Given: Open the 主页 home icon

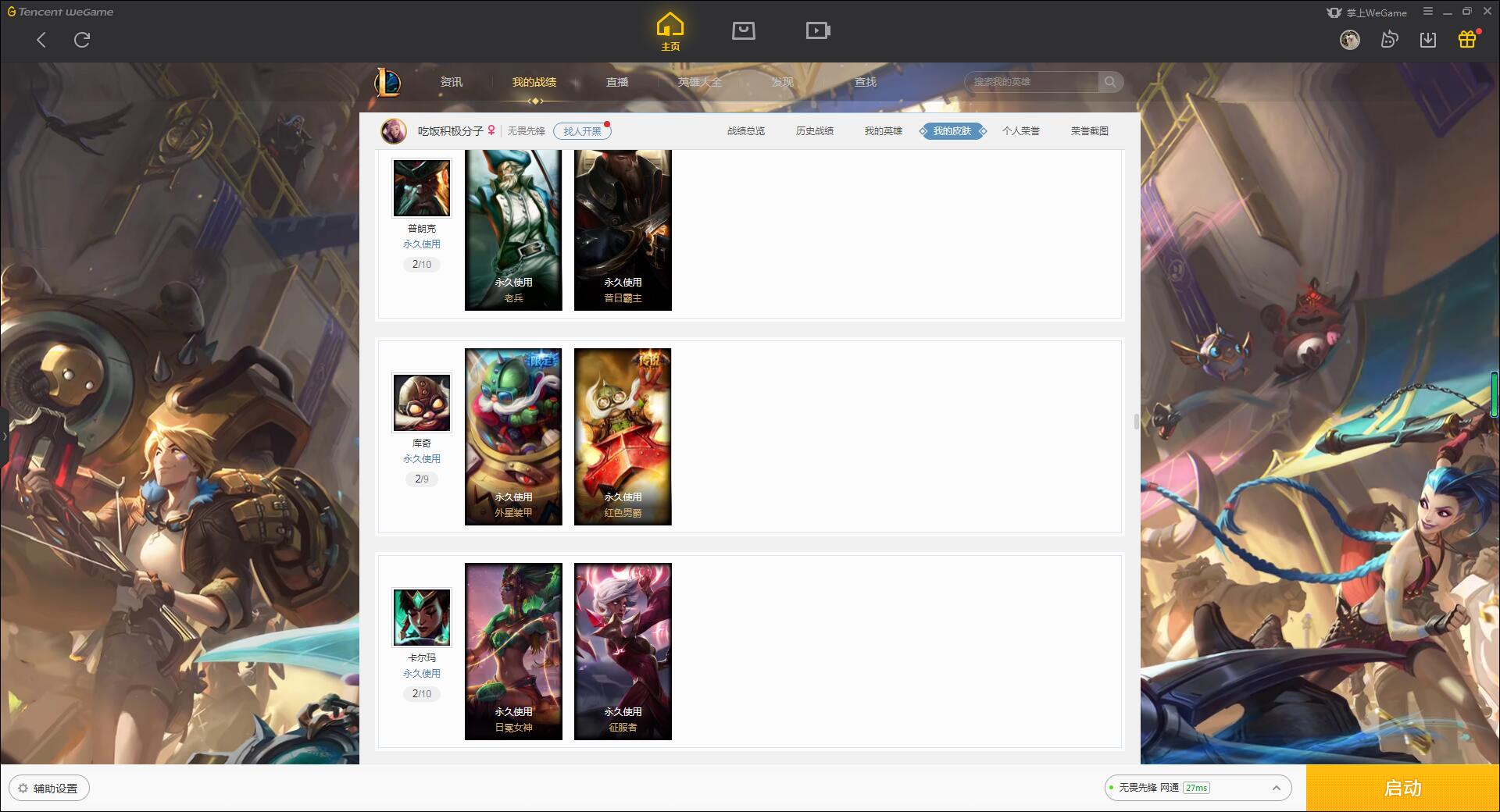Looking at the screenshot, I should [x=670, y=32].
